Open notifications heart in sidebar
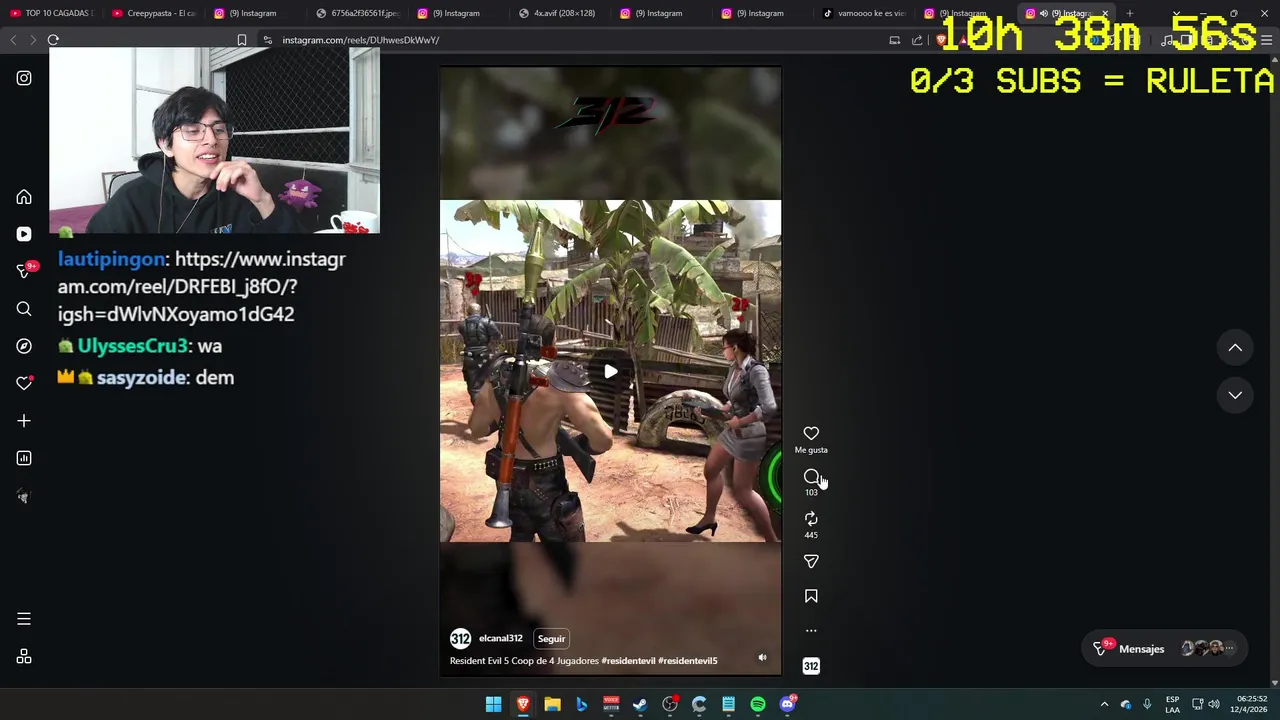Viewport: 1280px width, 720px height. [x=24, y=383]
